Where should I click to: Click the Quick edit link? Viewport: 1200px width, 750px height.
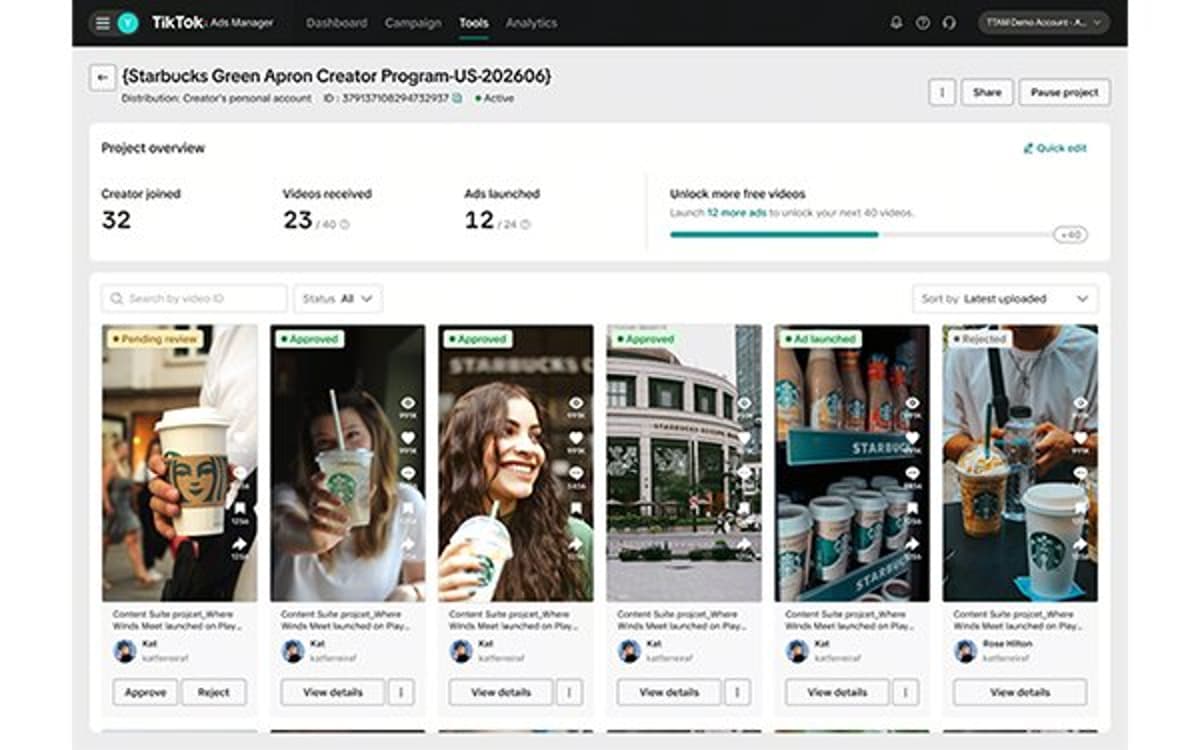click(x=1054, y=148)
